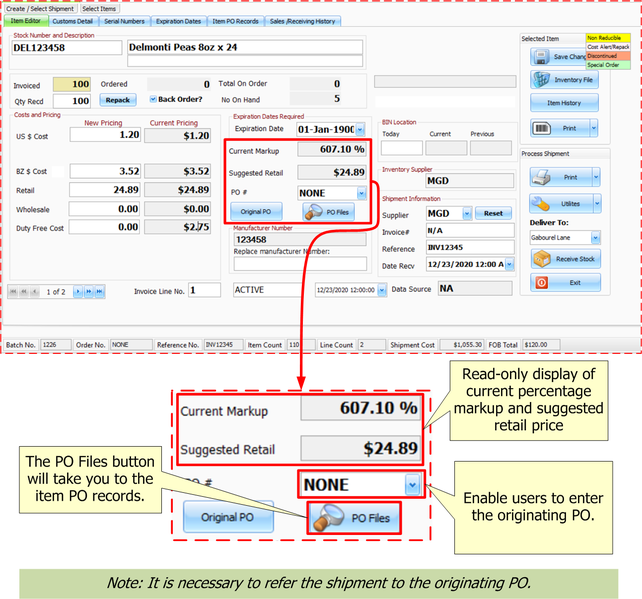Click the New Pricing US $ Cost field

(105, 135)
